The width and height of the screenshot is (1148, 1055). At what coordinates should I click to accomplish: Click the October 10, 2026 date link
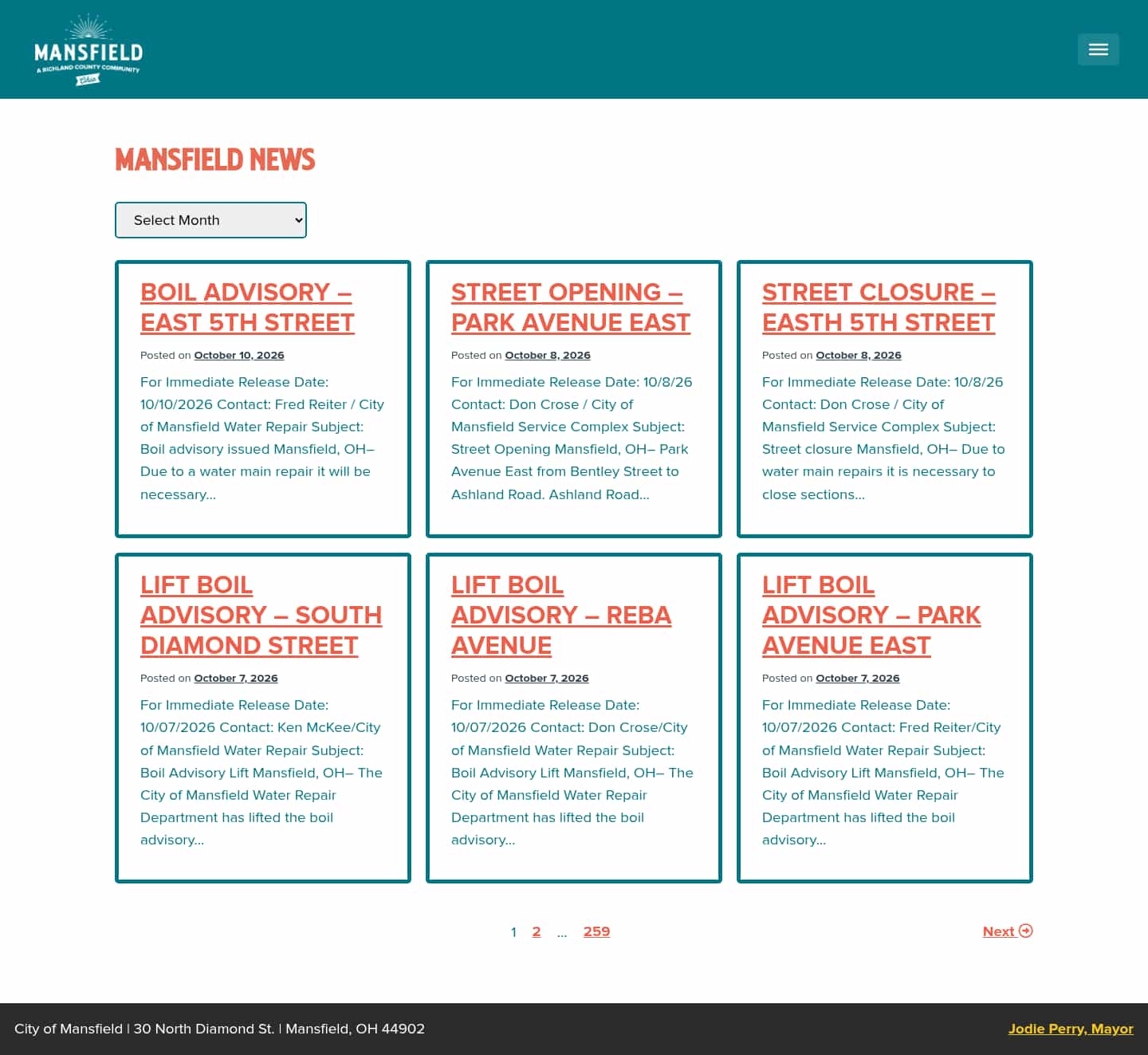coord(239,356)
